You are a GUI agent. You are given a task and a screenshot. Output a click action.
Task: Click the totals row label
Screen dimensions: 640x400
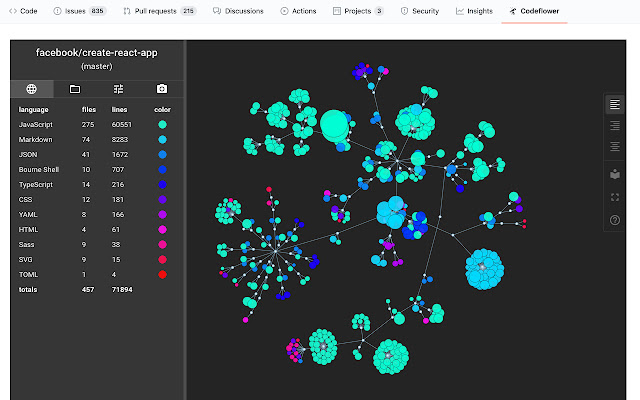click(28, 290)
